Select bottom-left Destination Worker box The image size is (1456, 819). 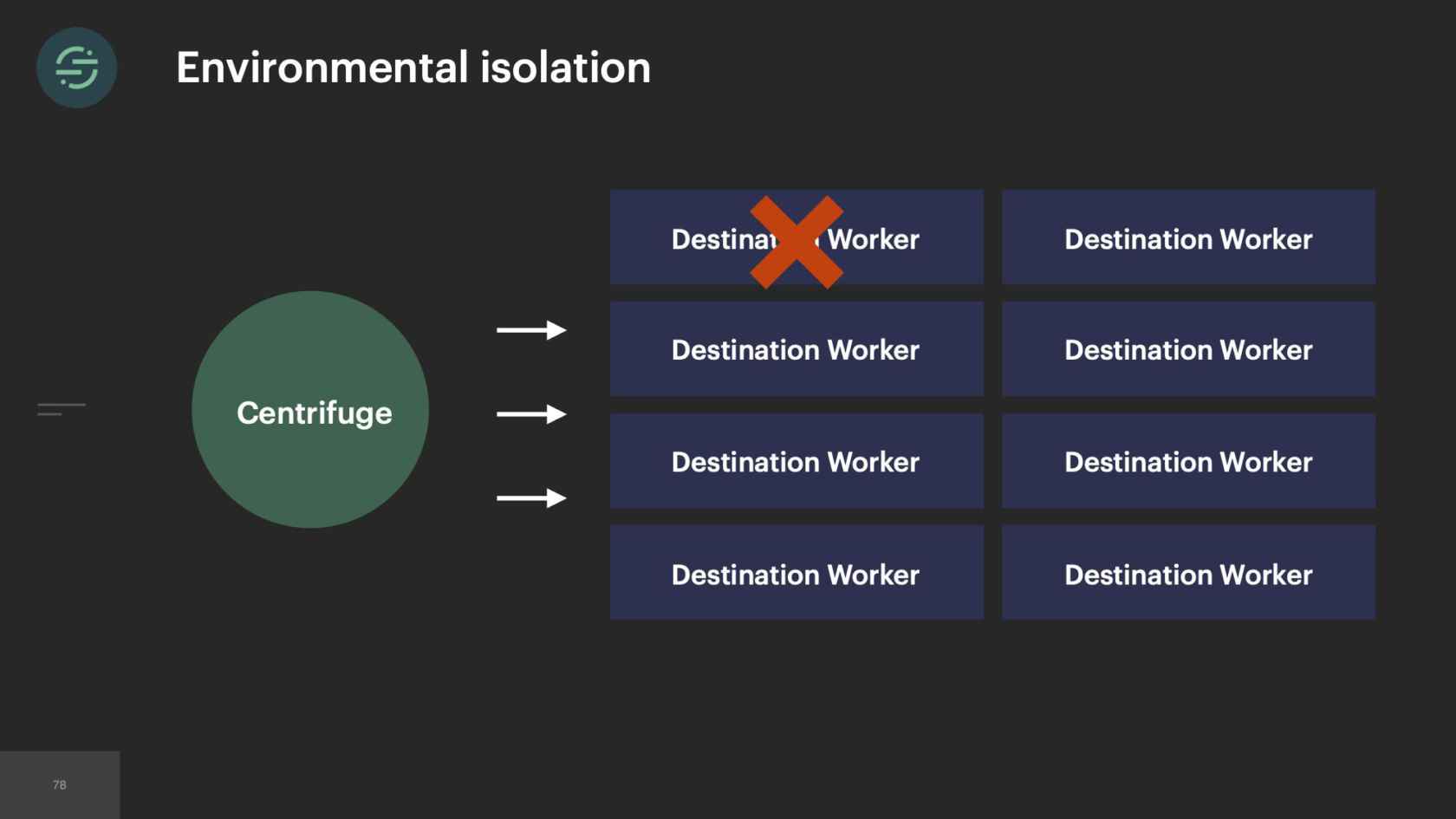pyautogui.click(x=796, y=573)
